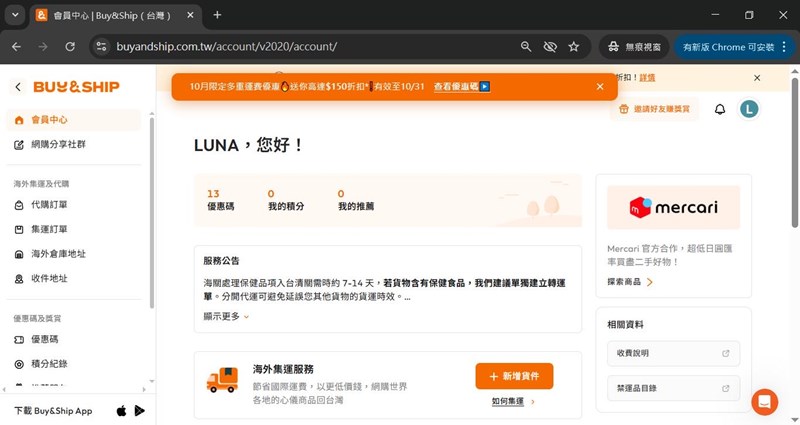Click the 查看優惠碼 banner link
800x425 pixels.
point(461,87)
